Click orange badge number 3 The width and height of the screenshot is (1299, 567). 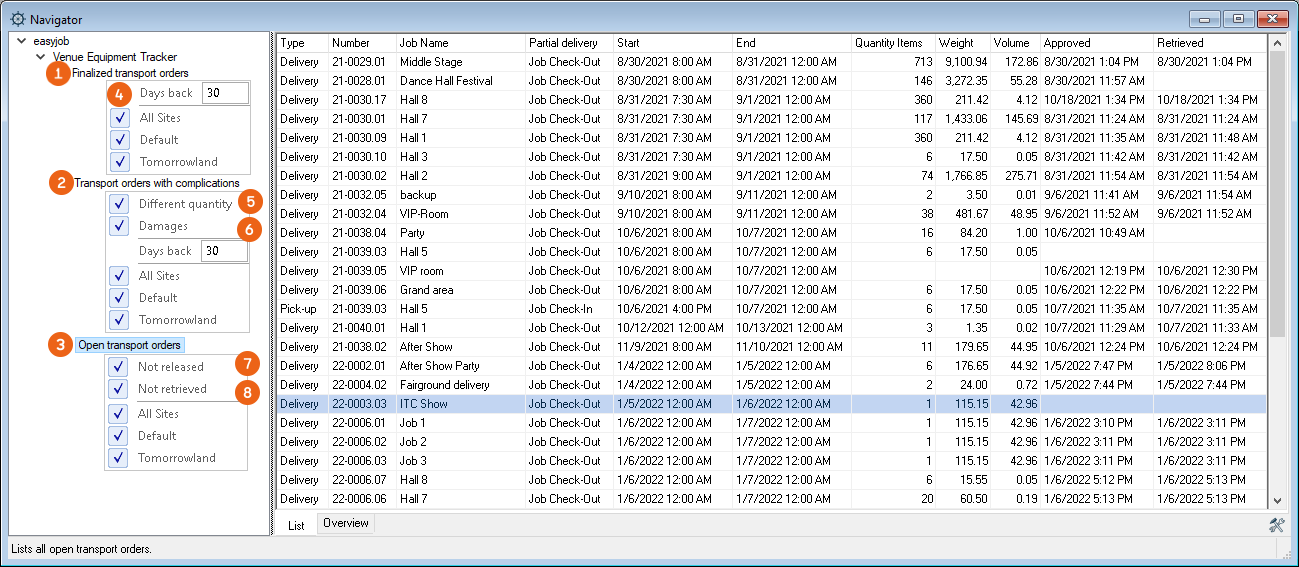[61, 345]
